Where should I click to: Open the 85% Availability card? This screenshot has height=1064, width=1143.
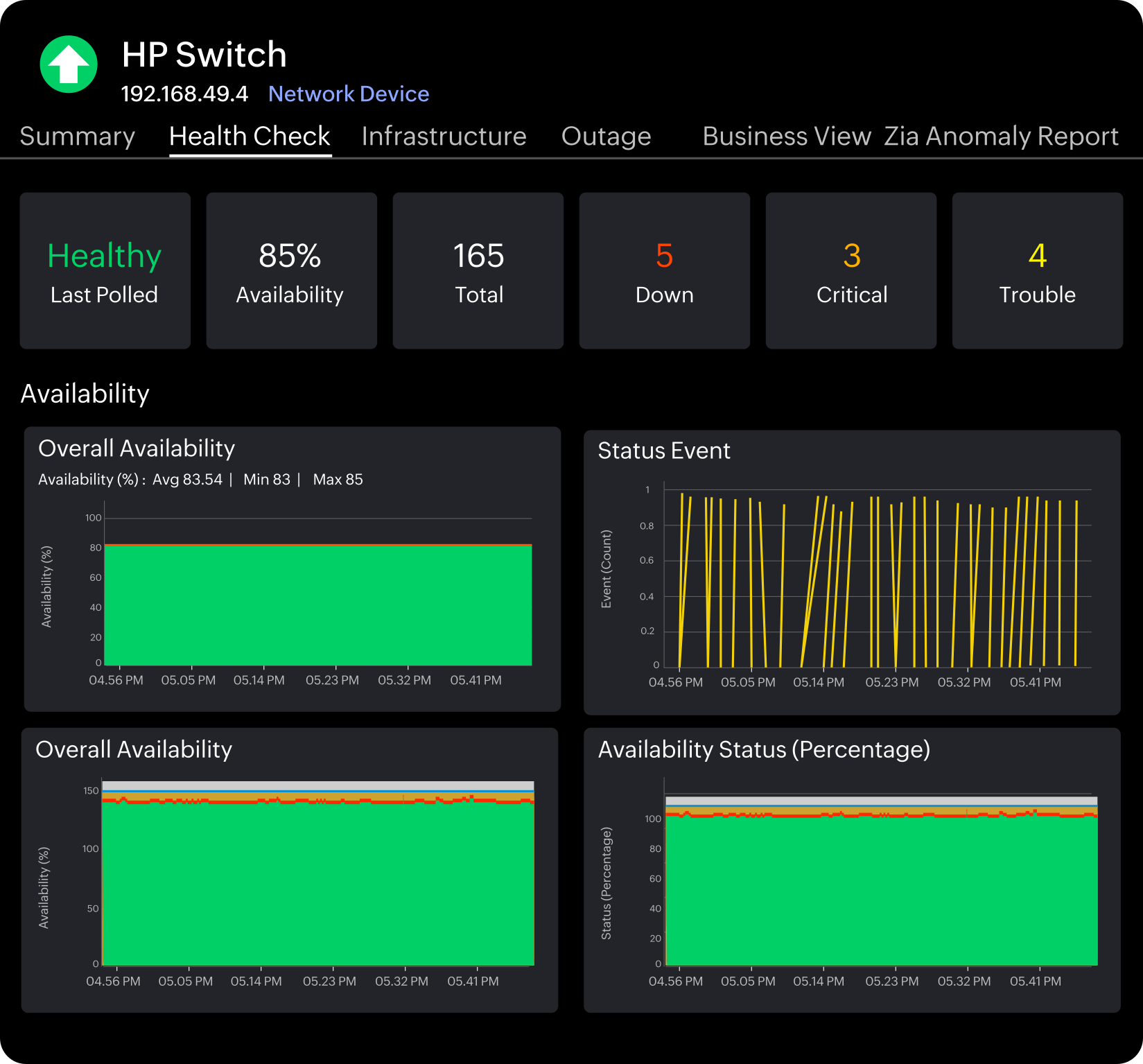[x=291, y=270]
